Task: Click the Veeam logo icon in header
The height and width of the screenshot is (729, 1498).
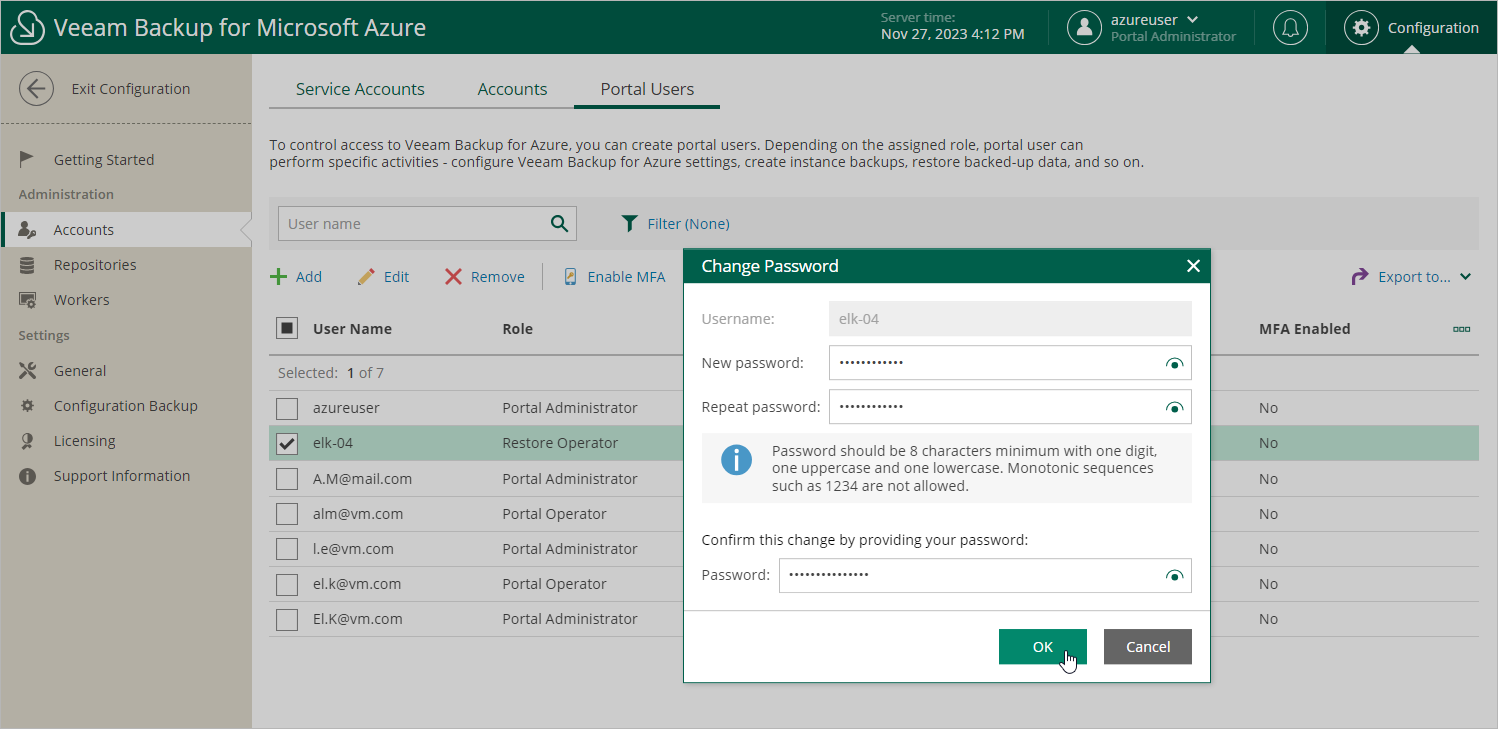Action: [28, 28]
